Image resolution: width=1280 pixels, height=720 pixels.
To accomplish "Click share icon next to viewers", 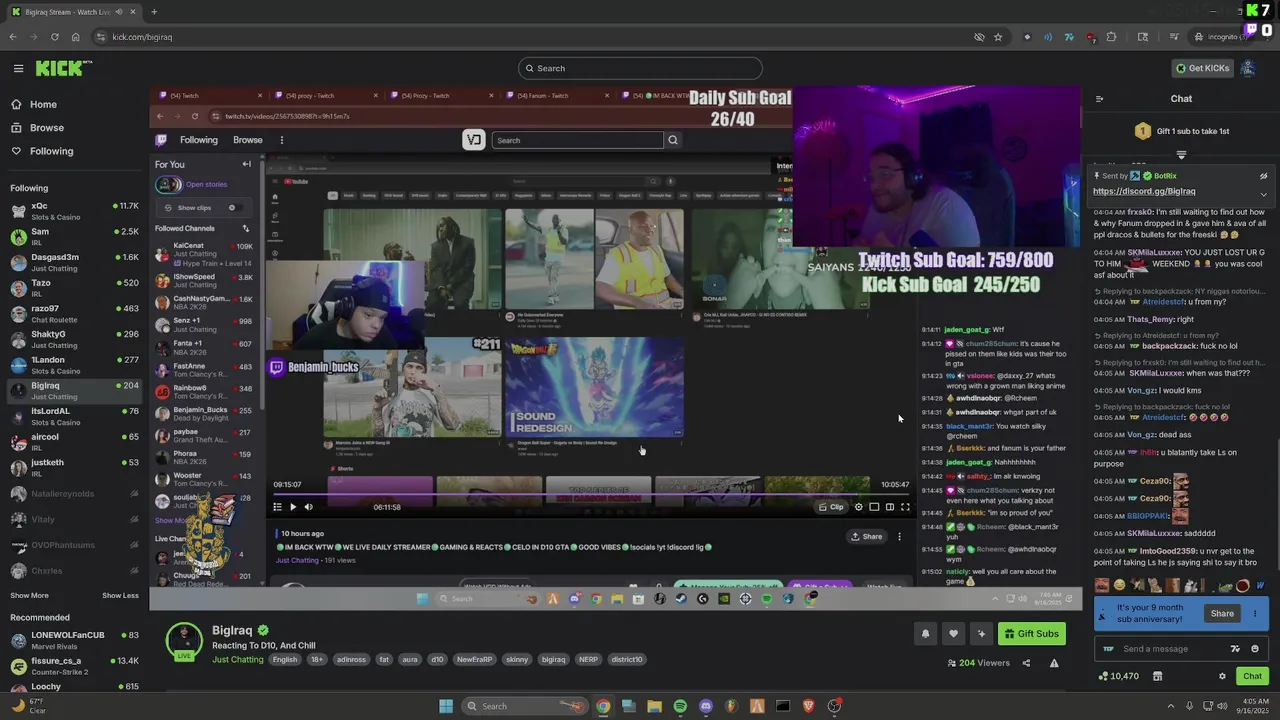I will click(x=1026, y=663).
